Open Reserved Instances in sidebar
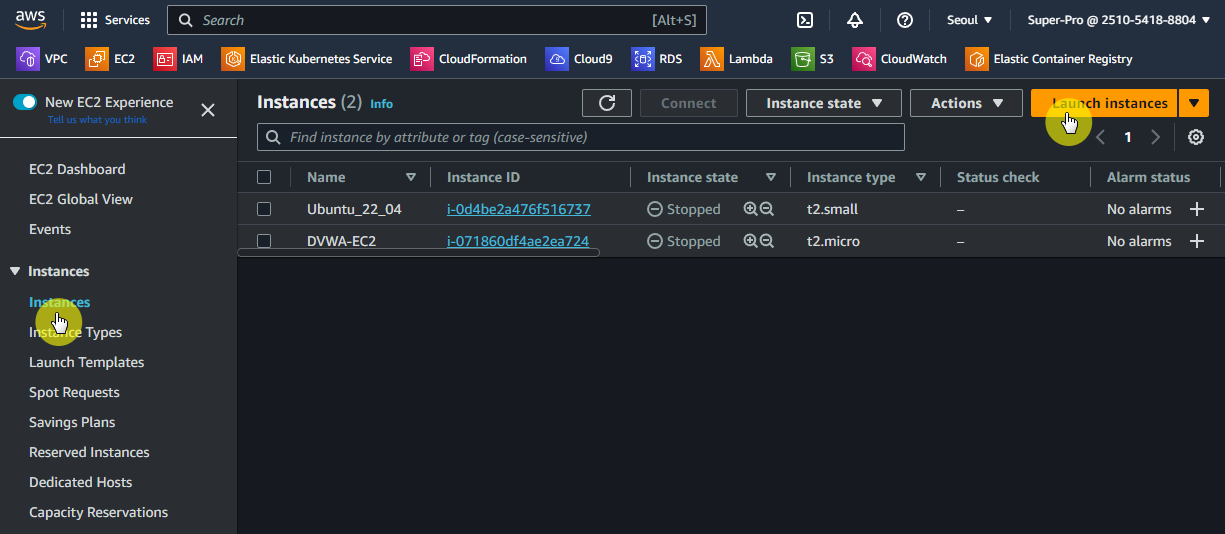Image resolution: width=1225 pixels, height=534 pixels. tap(89, 452)
